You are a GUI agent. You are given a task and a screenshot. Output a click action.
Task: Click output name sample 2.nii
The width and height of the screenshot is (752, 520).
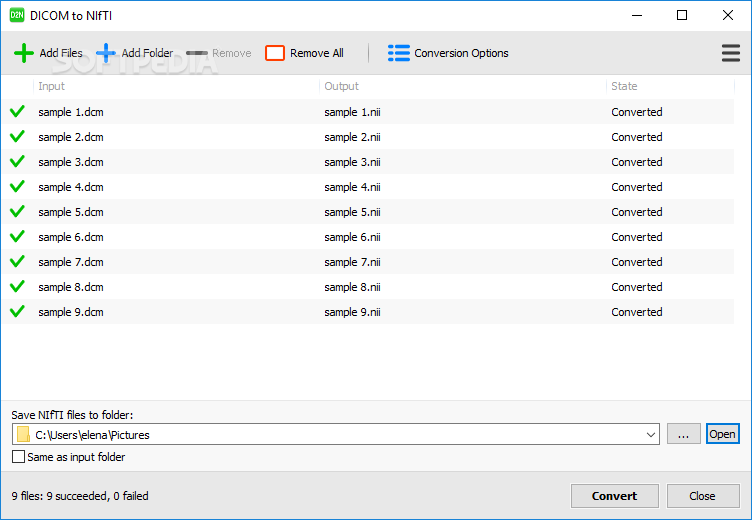(x=352, y=137)
